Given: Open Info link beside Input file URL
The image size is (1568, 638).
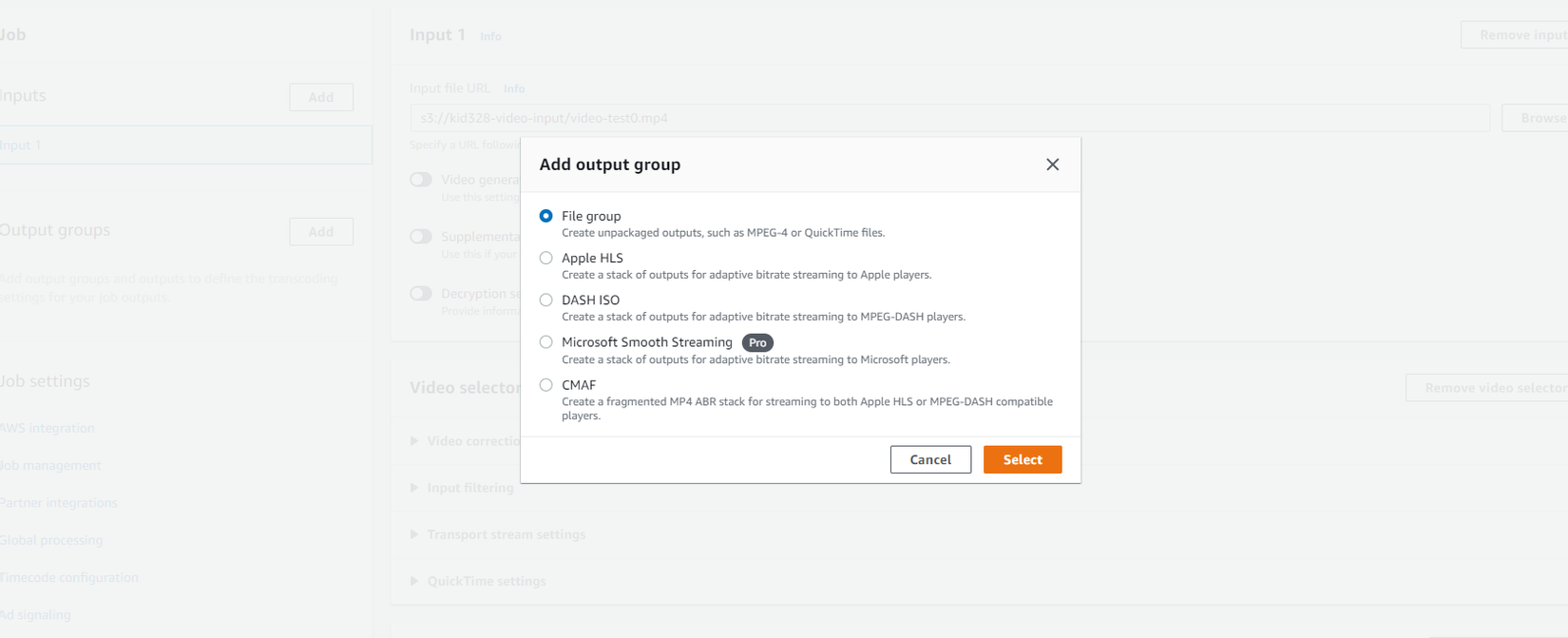Looking at the screenshot, I should pos(514,88).
